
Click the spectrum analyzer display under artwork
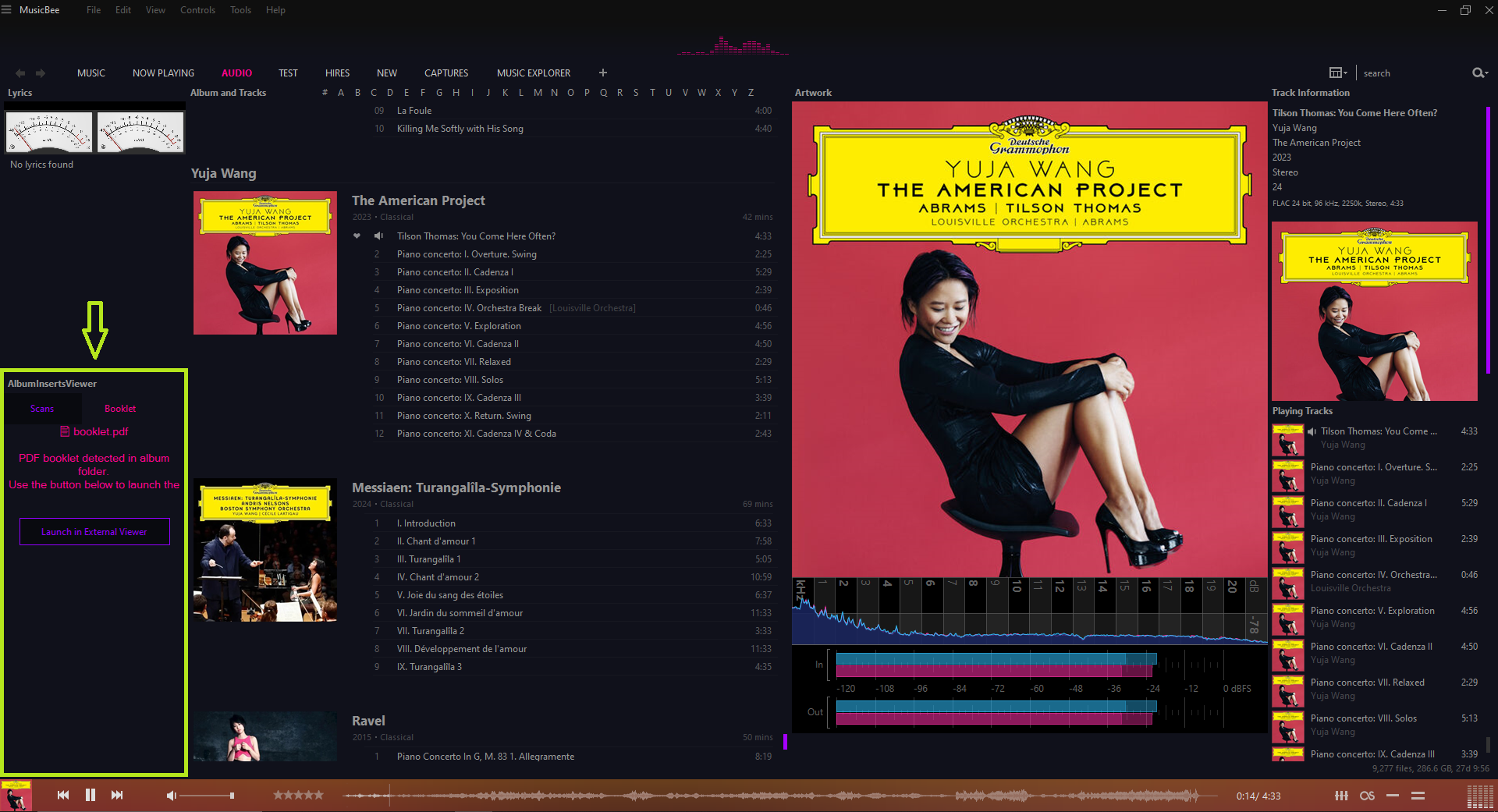coord(1030,612)
